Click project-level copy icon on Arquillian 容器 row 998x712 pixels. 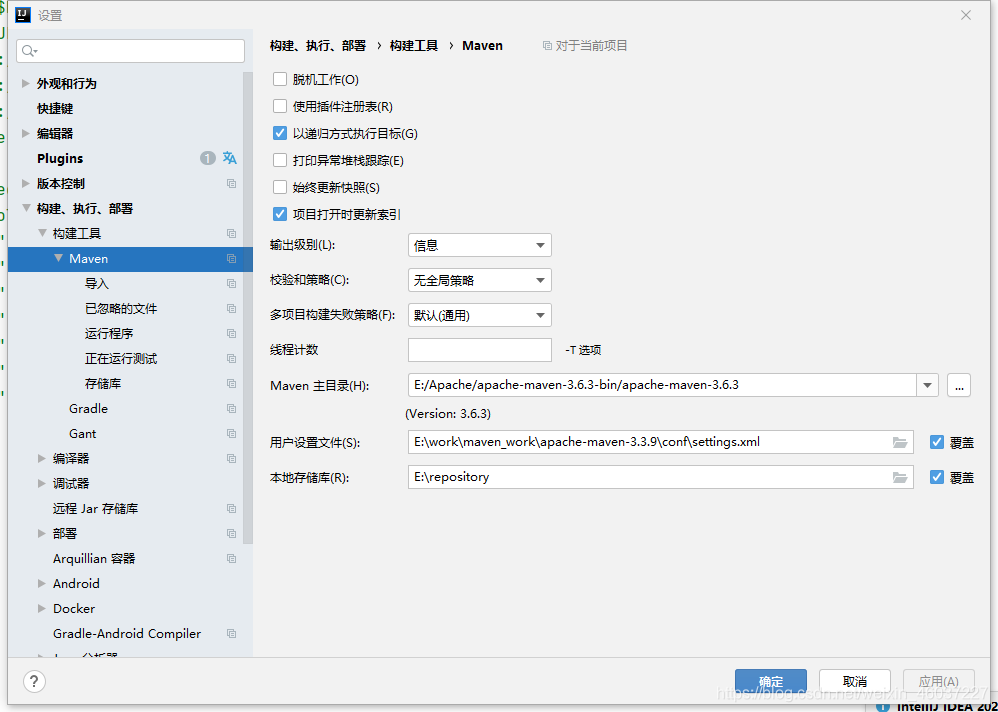pyautogui.click(x=231, y=559)
